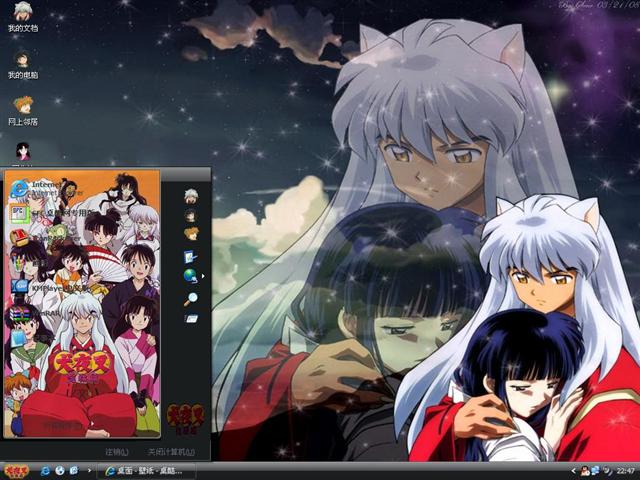This screenshot has width=640, height=480.
Task: Open the third program in the start menu list
Action: tap(45, 238)
